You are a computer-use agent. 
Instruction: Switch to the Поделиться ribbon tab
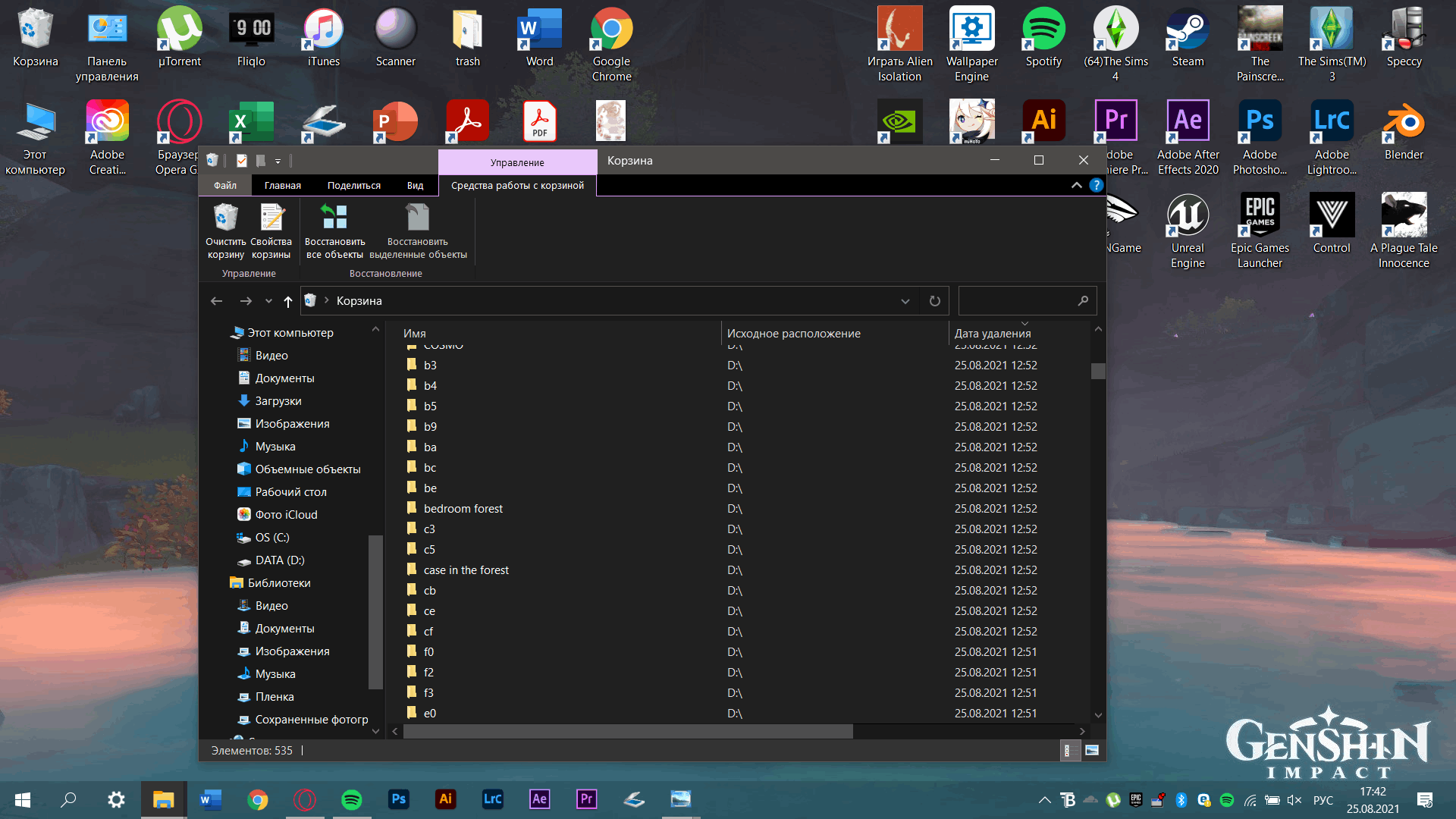[354, 185]
